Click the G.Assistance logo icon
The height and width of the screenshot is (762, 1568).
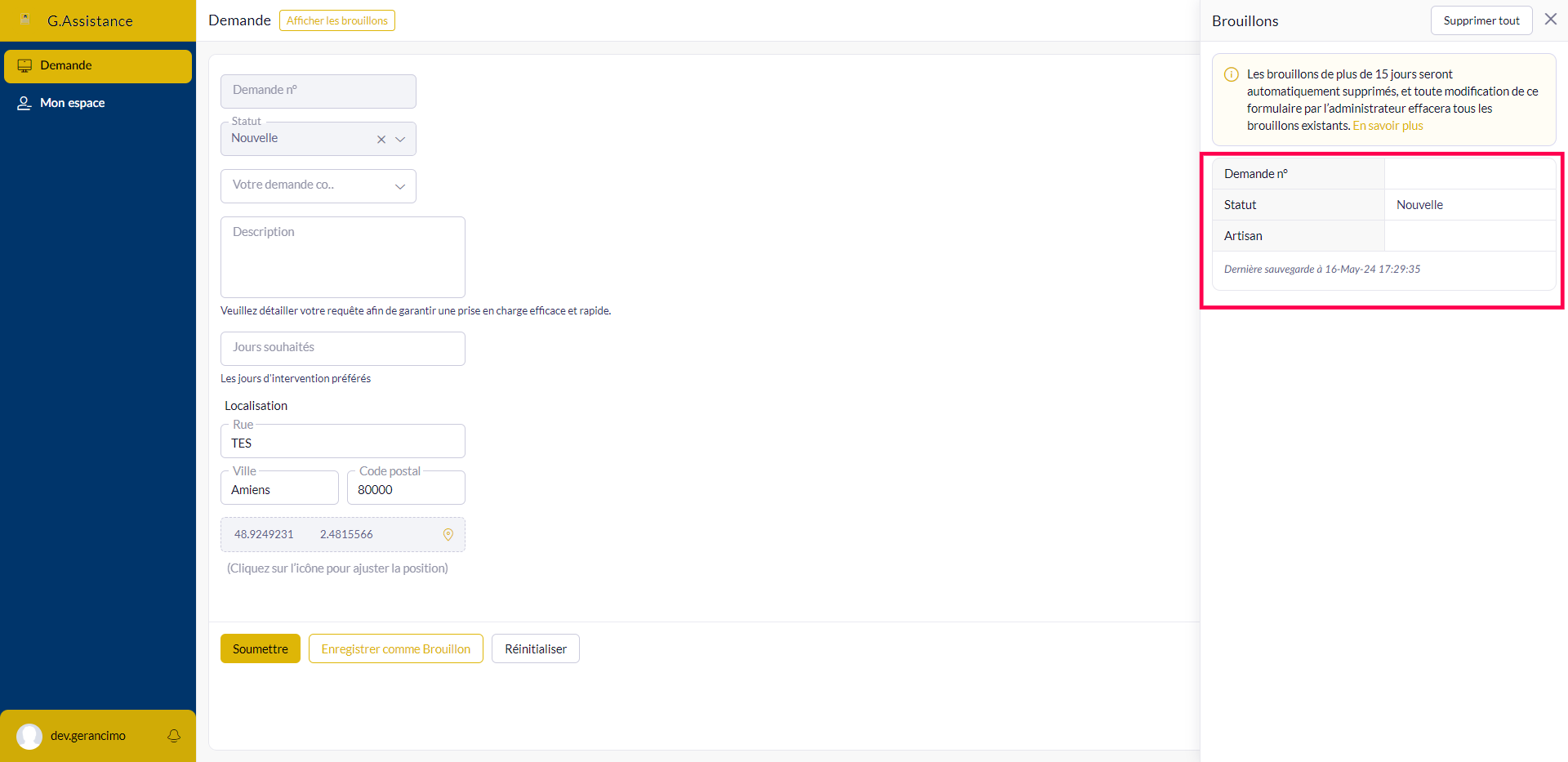click(25, 20)
